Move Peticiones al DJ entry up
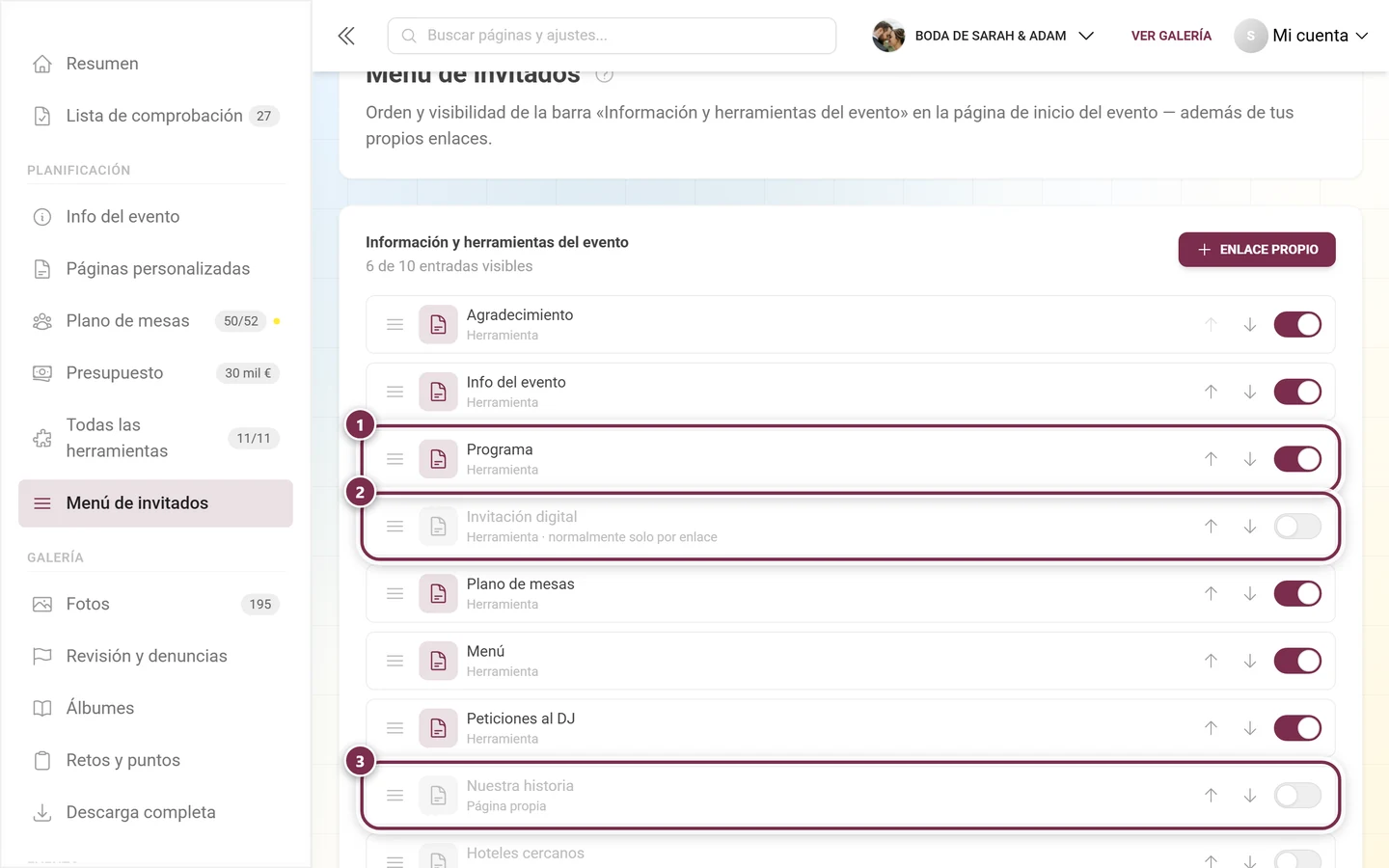 point(1211,728)
